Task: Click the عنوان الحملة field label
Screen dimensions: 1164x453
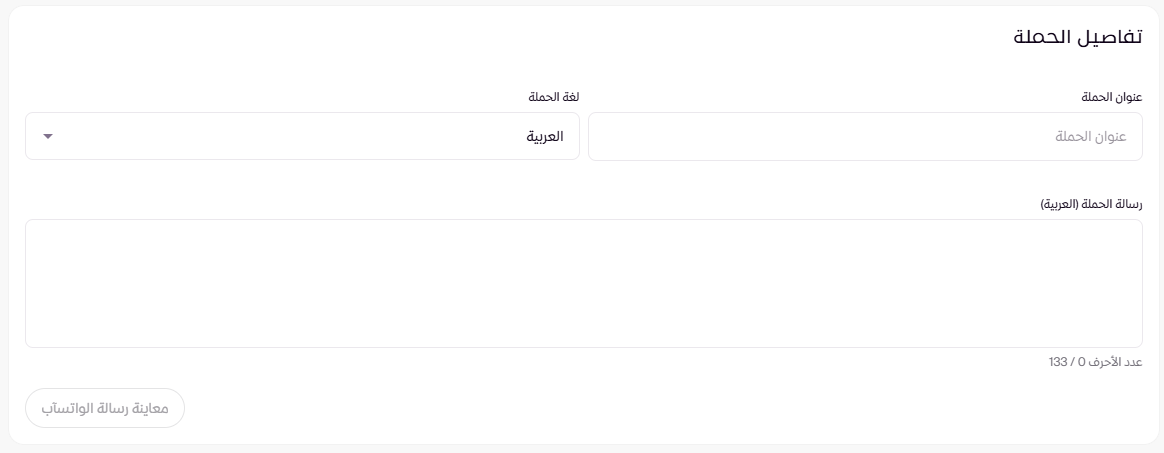Action: click(1112, 97)
